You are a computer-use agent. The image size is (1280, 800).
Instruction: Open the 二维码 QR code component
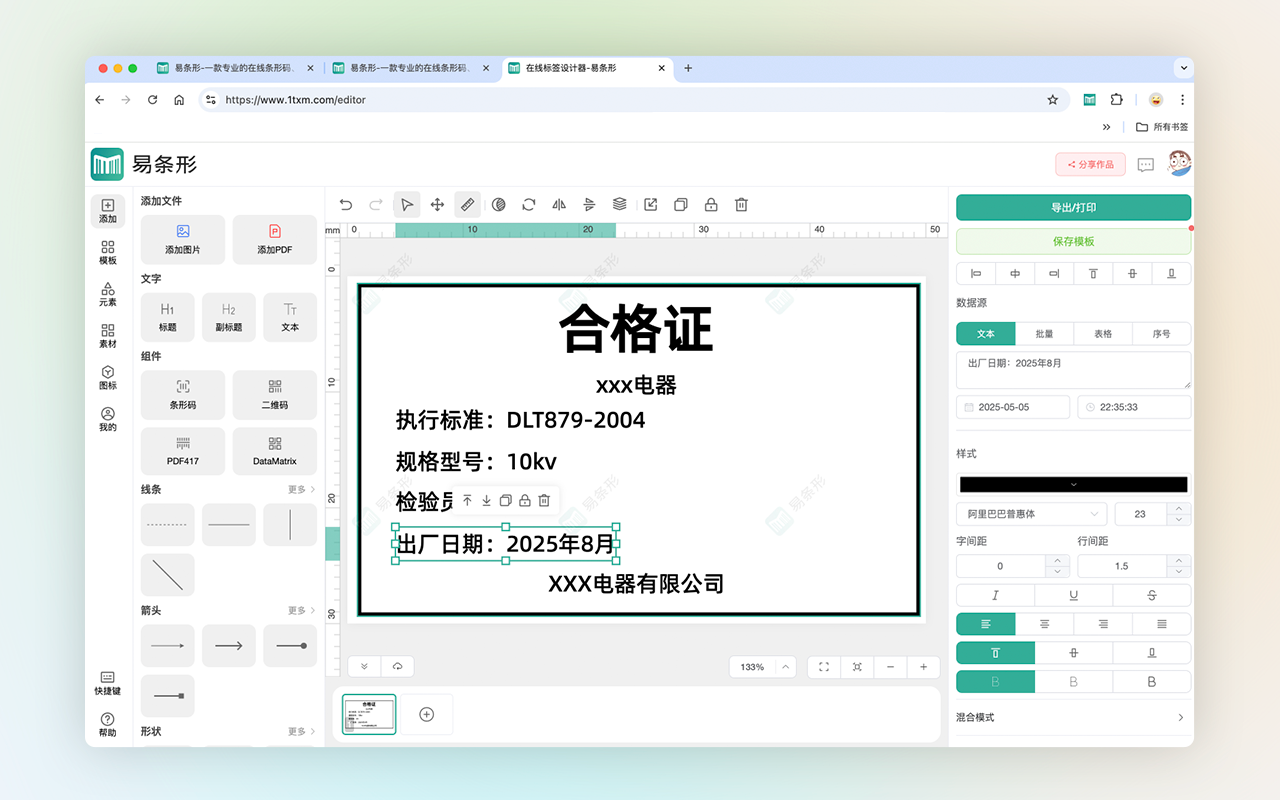click(274, 394)
